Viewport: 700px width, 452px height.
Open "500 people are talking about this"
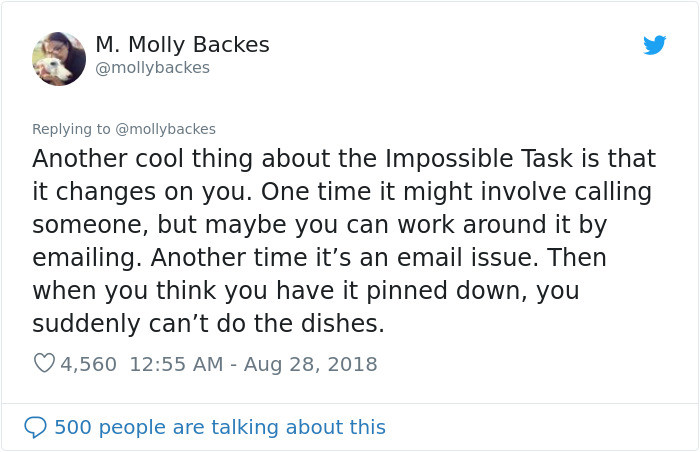pyautogui.click(x=220, y=427)
